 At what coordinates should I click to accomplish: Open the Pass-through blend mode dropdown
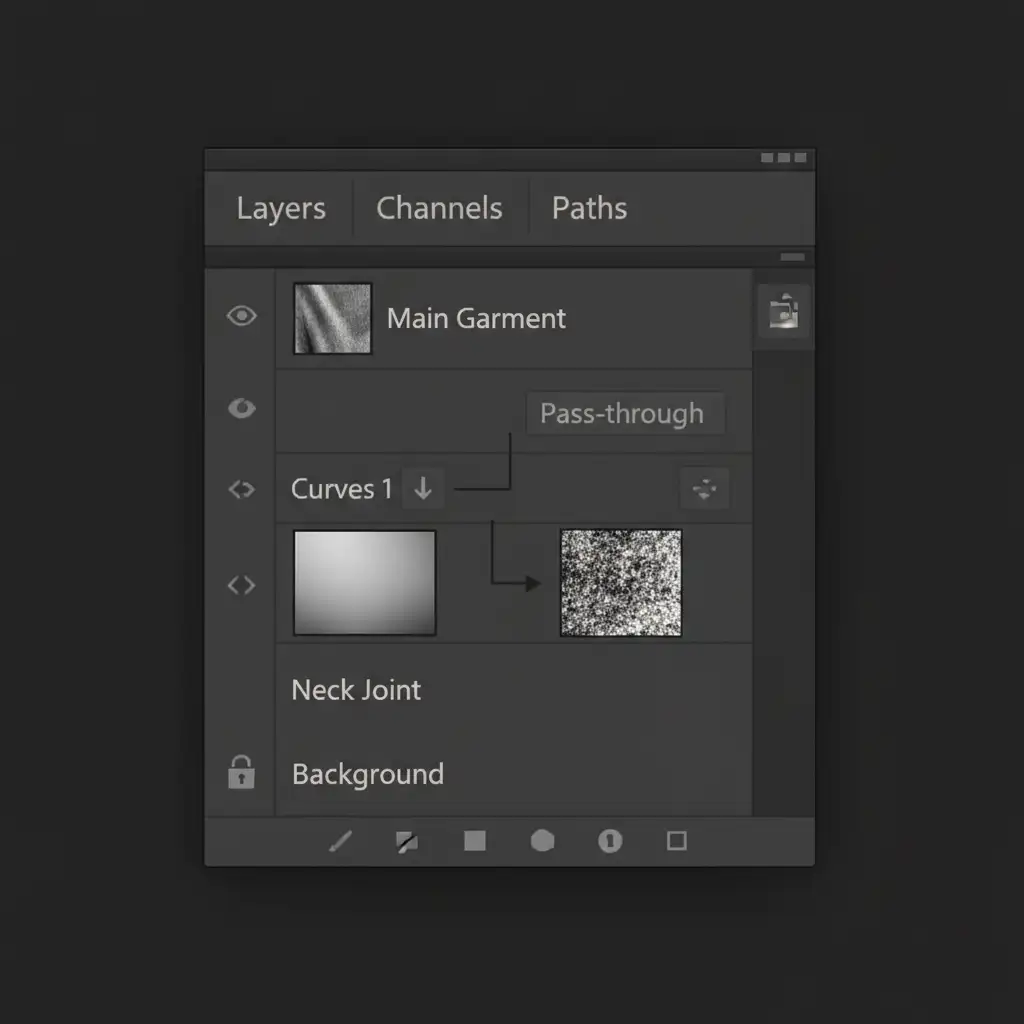point(624,413)
